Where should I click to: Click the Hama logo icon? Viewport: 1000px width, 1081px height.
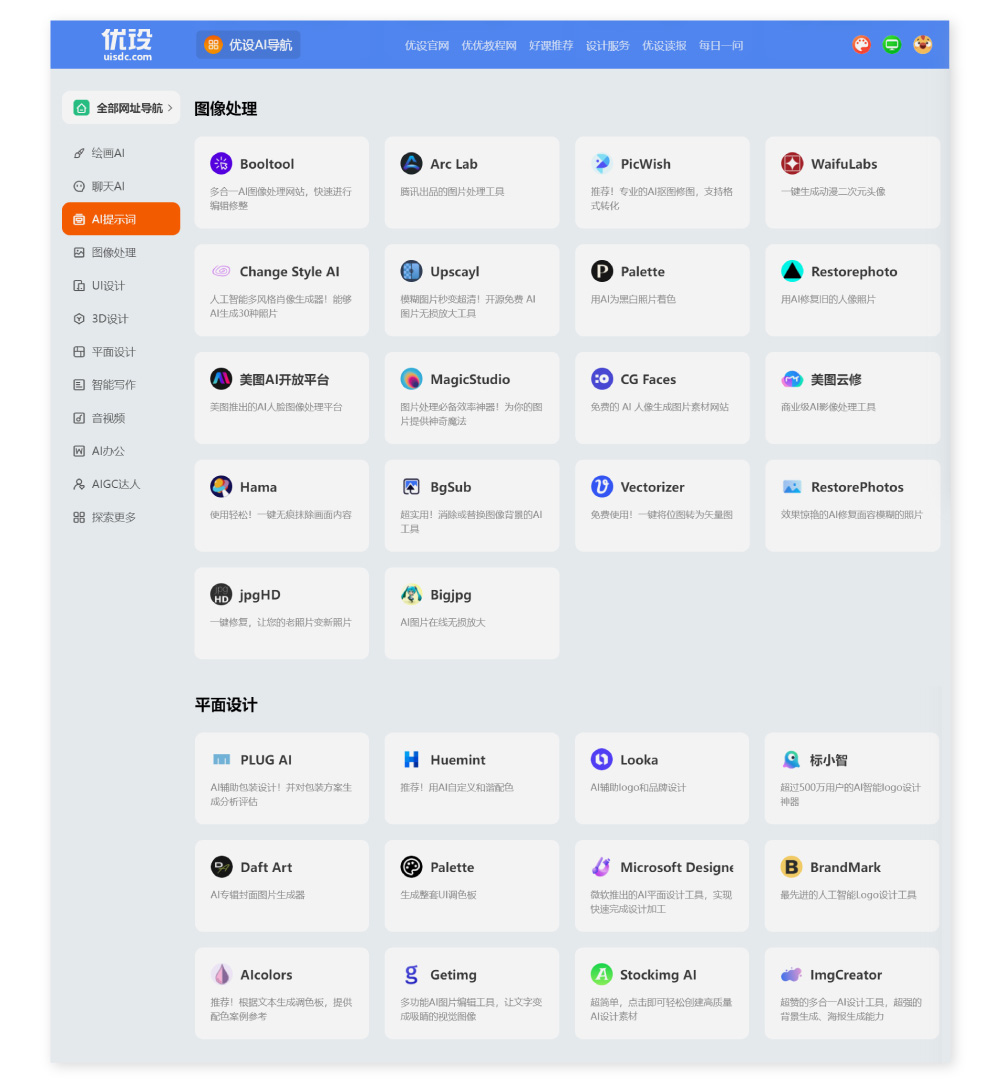pyautogui.click(x=221, y=486)
